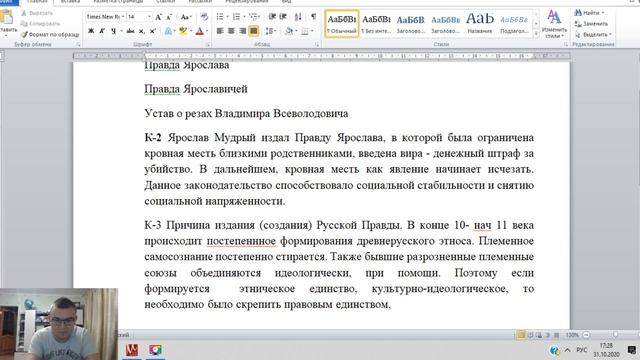Open Выделить (Select) dropdown
640x360 pixels.
pyautogui.click(x=593, y=35)
